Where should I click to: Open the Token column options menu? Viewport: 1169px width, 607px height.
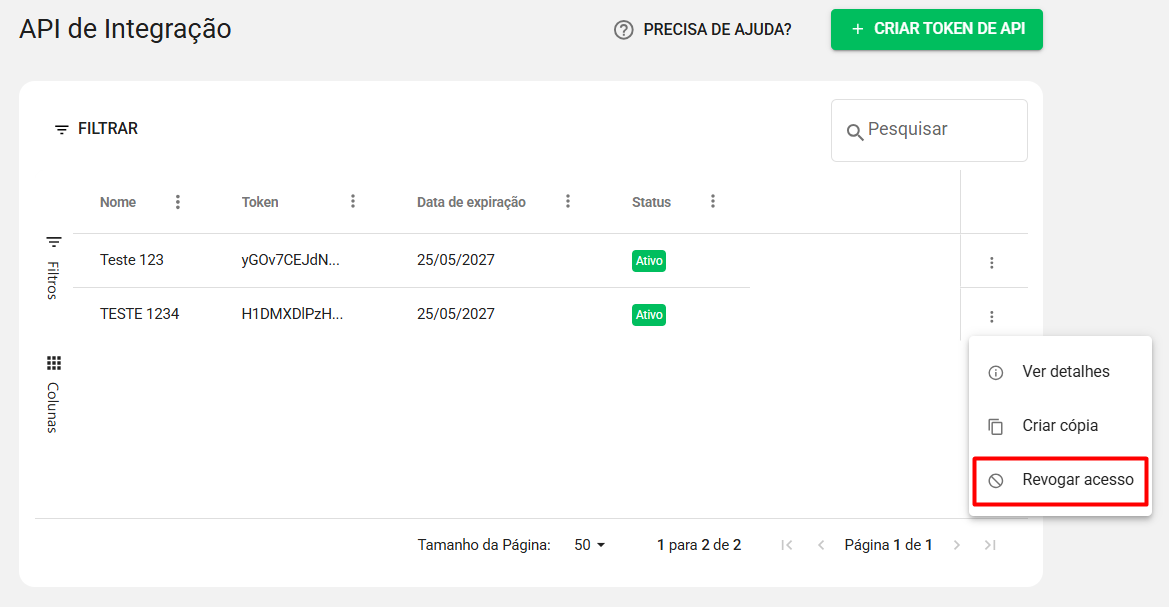[x=353, y=201]
